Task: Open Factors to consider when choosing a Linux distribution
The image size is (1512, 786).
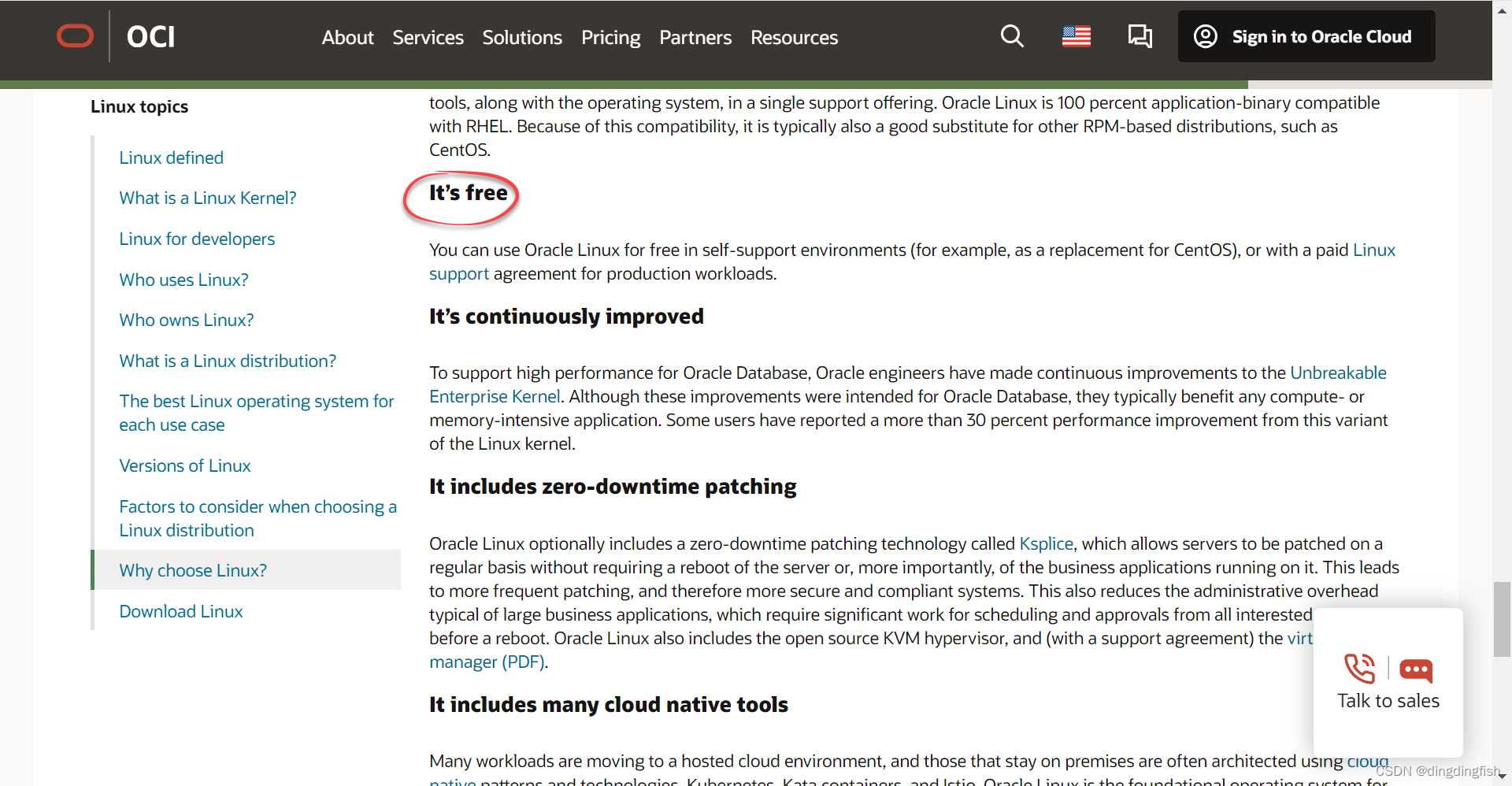Action: 258,518
